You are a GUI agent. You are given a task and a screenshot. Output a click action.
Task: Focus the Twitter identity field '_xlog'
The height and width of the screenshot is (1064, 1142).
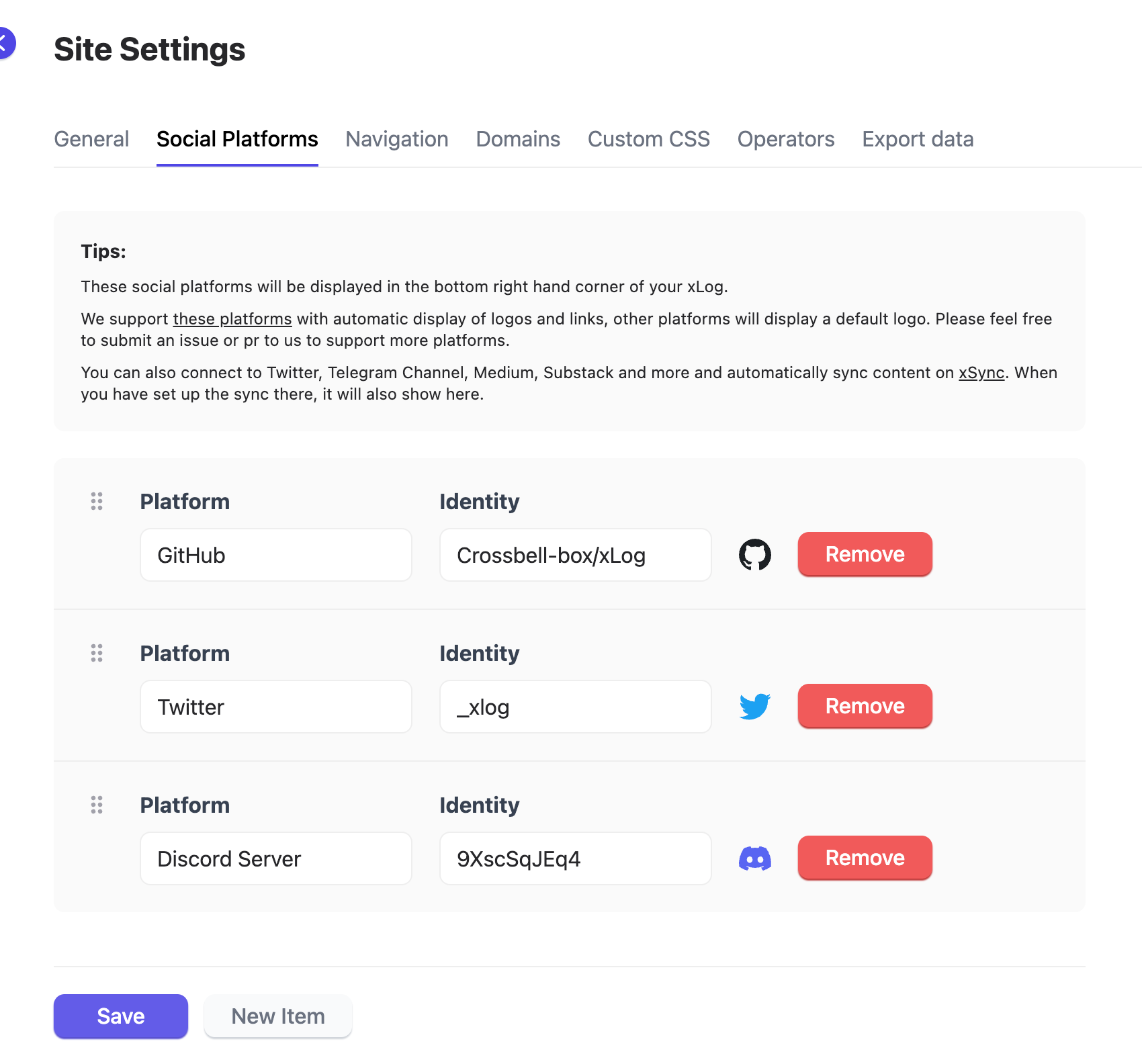point(576,707)
